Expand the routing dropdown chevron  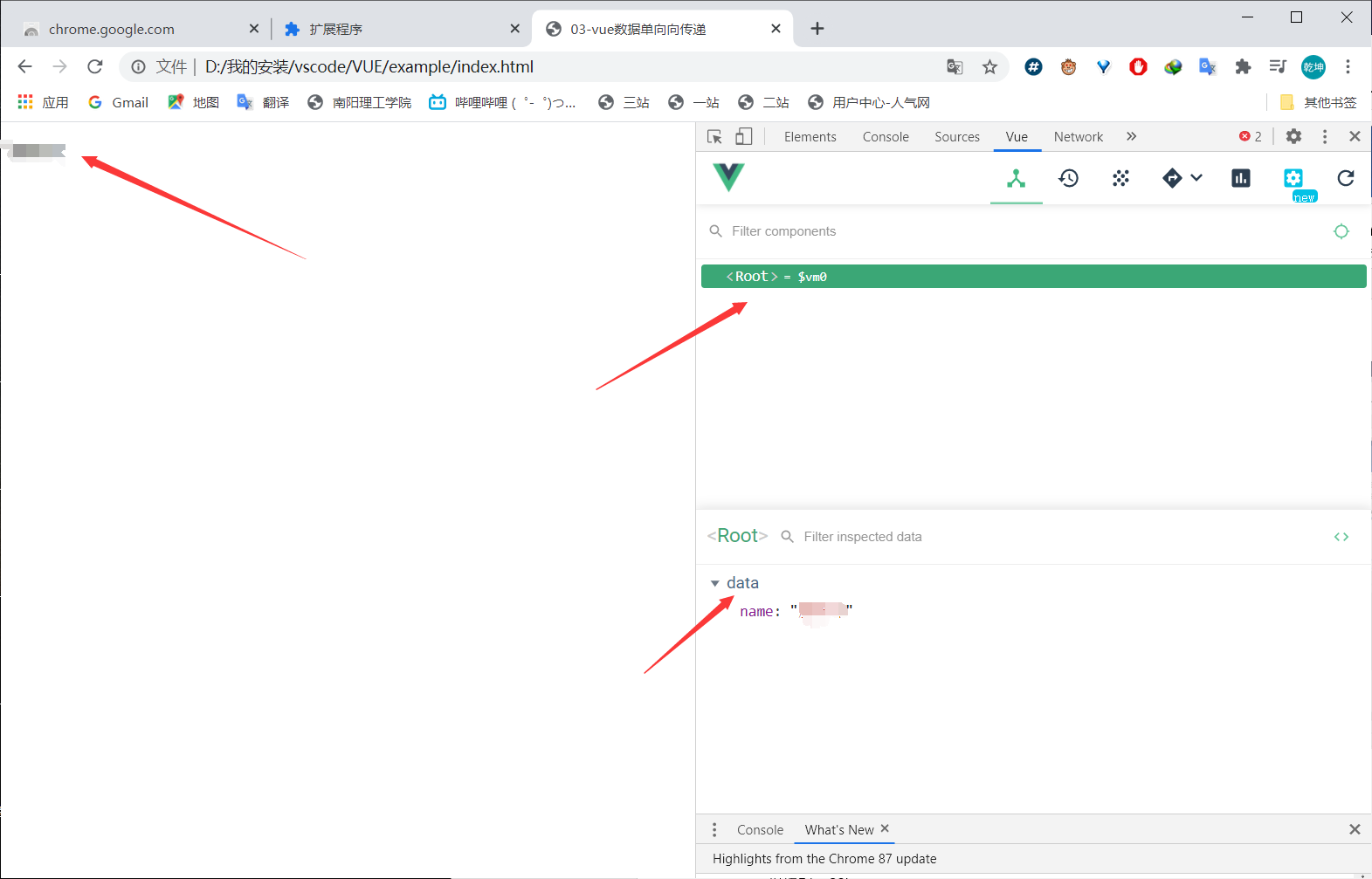click(1196, 178)
